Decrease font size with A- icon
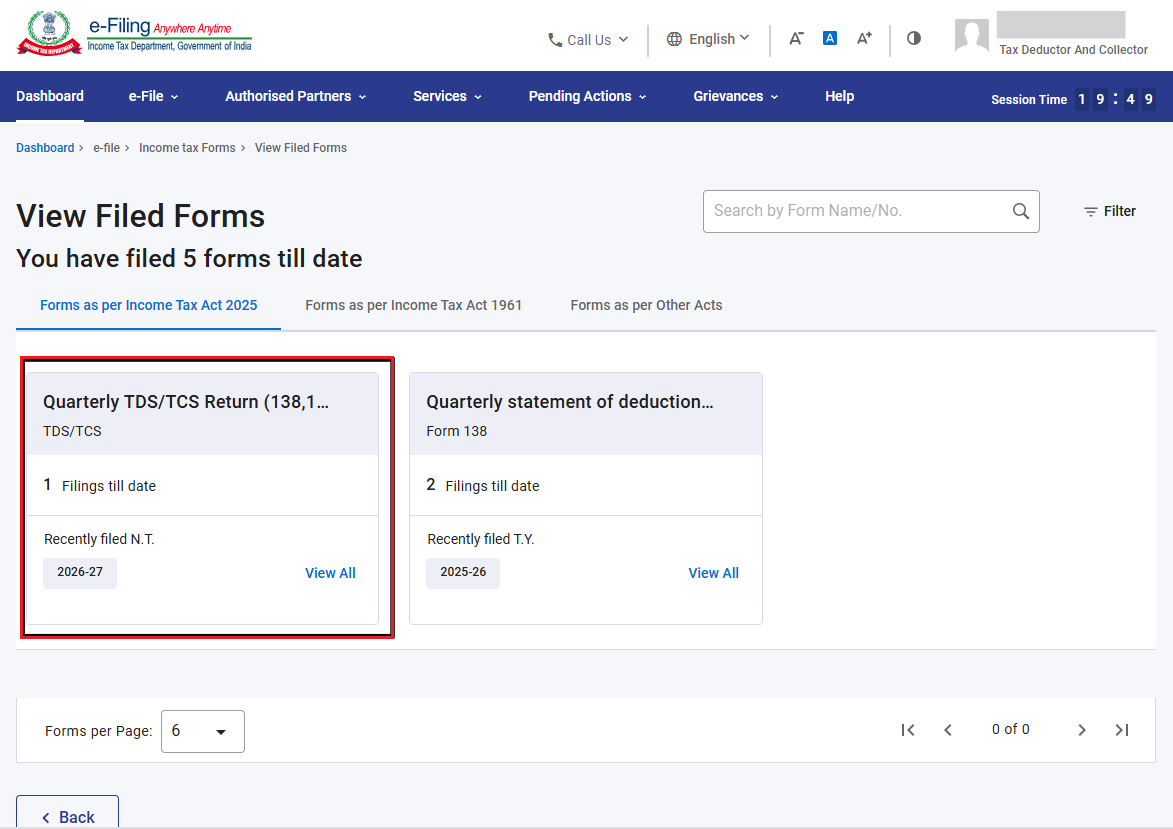 click(x=796, y=38)
